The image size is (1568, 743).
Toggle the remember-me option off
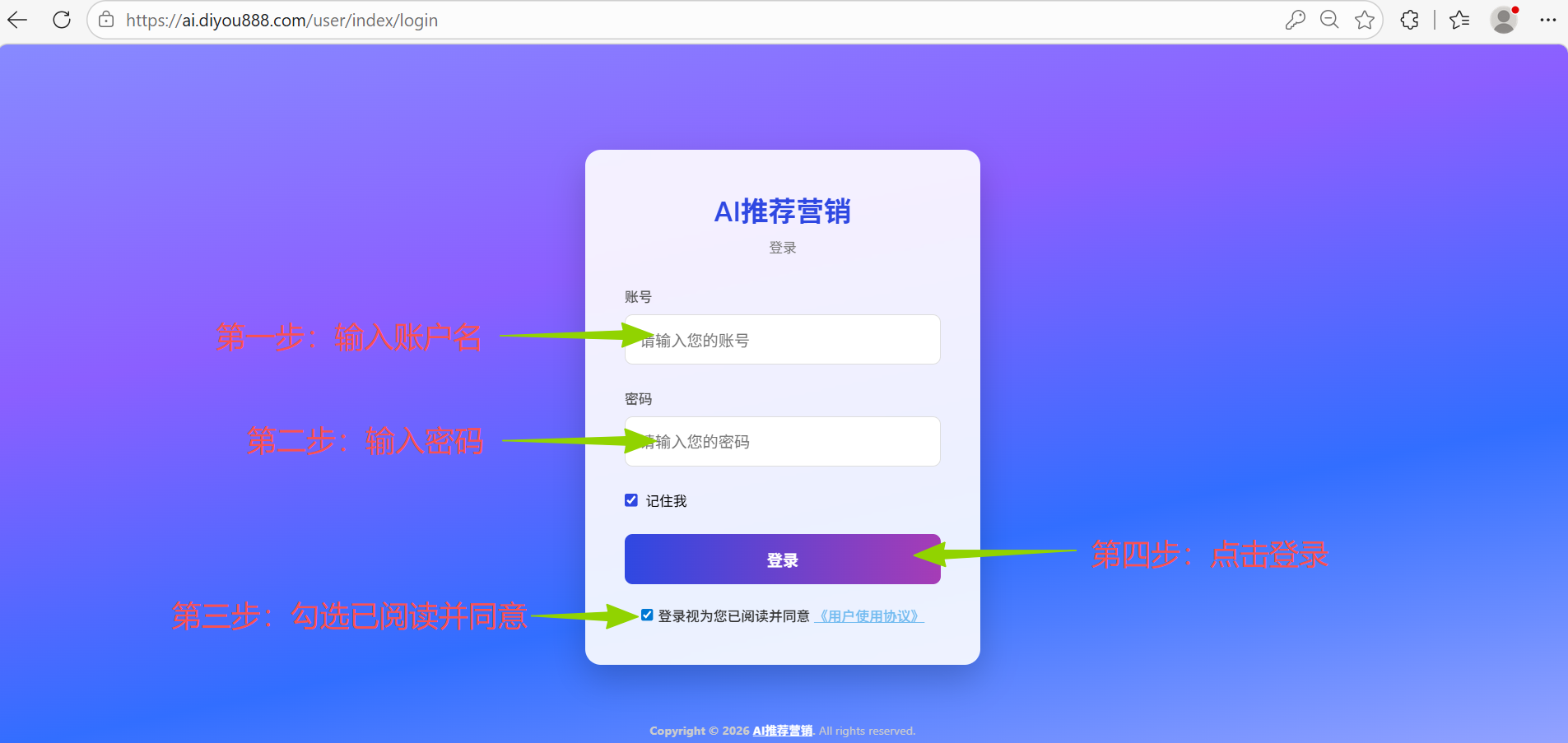(x=630, y=499)
